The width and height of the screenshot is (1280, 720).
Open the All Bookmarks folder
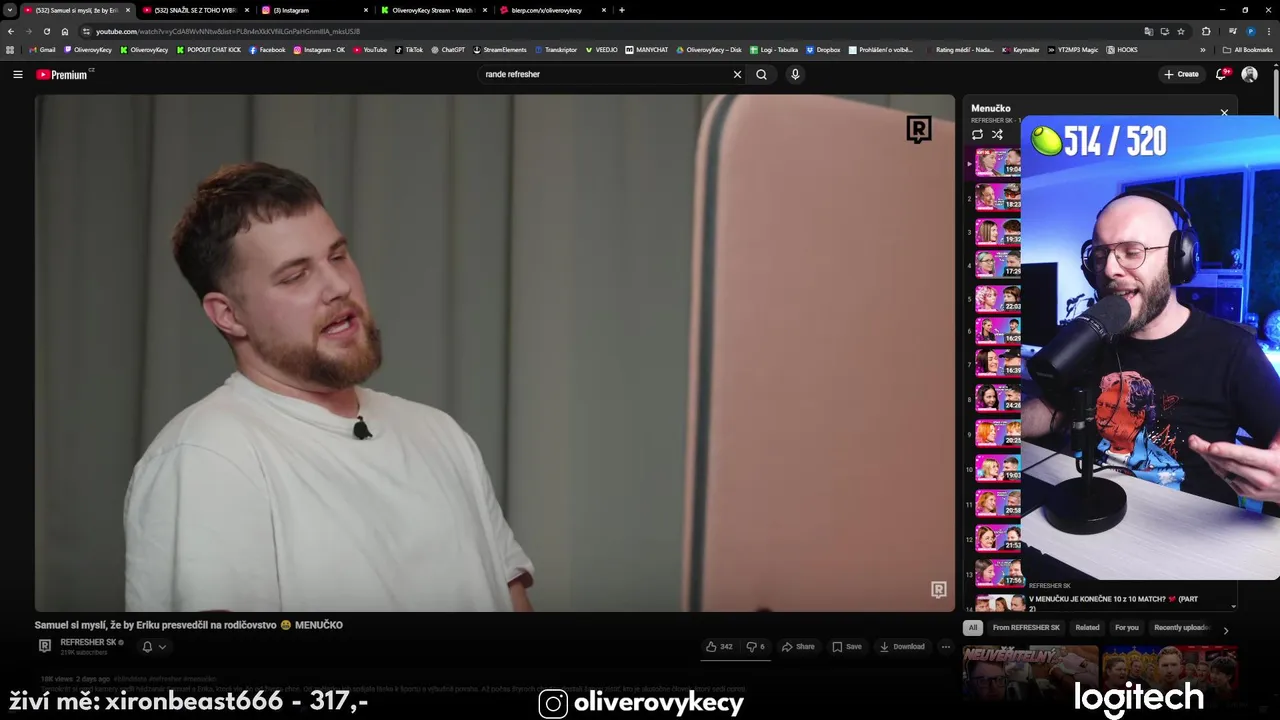1247,49
